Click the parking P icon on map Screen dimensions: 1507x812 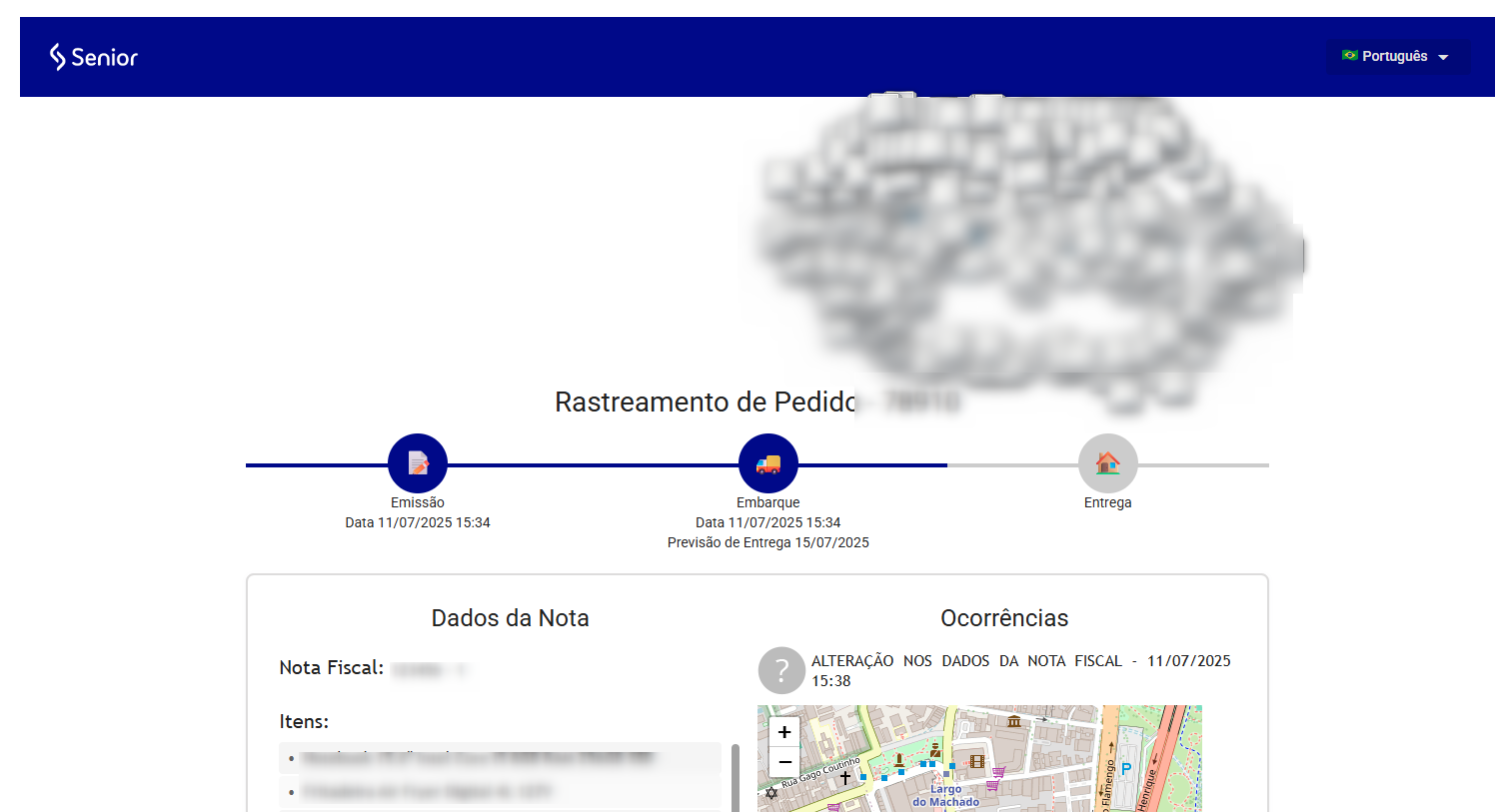click(1126, 769)
